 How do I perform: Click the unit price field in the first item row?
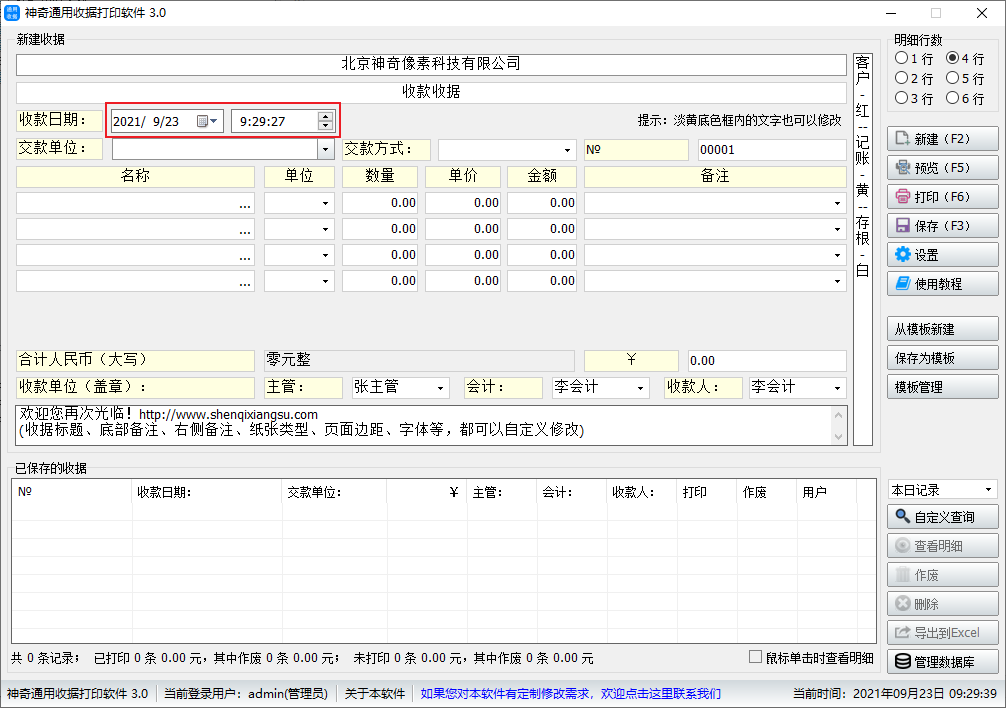[463, 203]
